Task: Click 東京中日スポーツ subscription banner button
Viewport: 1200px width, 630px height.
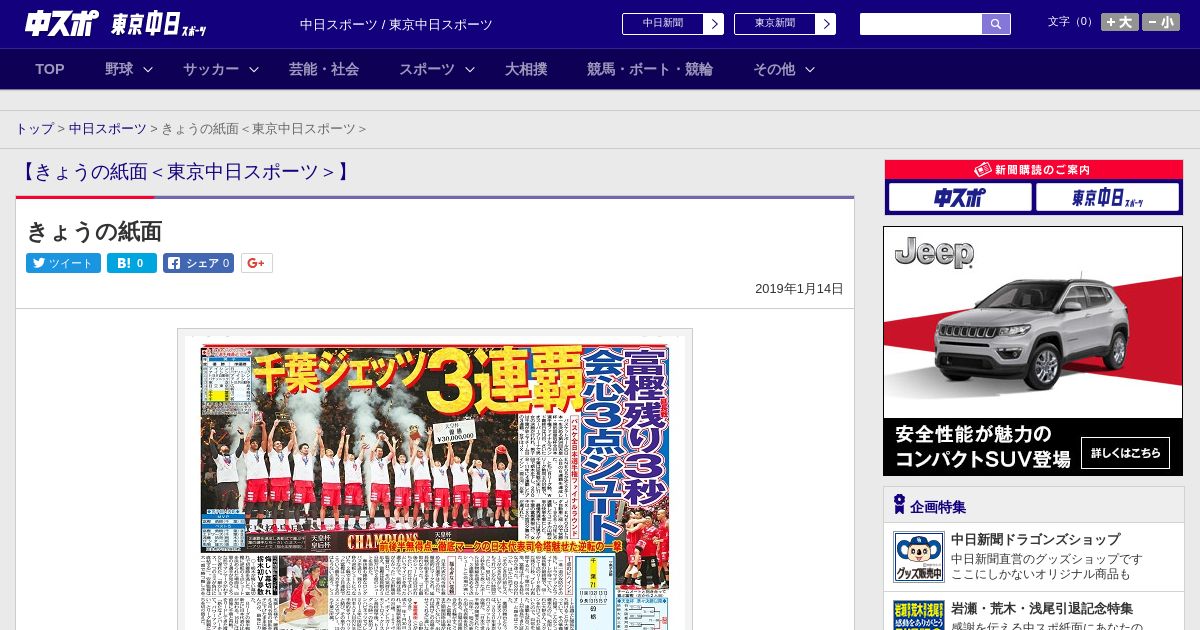Action: coord(1107,197)
